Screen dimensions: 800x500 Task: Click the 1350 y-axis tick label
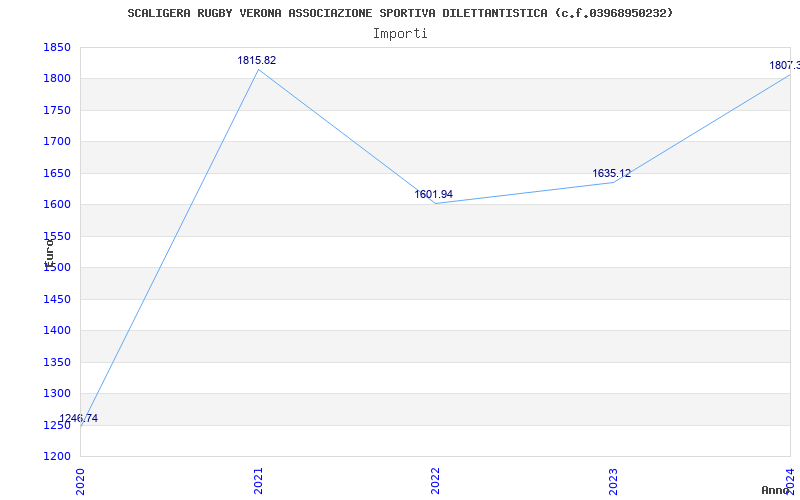(x=57, y=362)
